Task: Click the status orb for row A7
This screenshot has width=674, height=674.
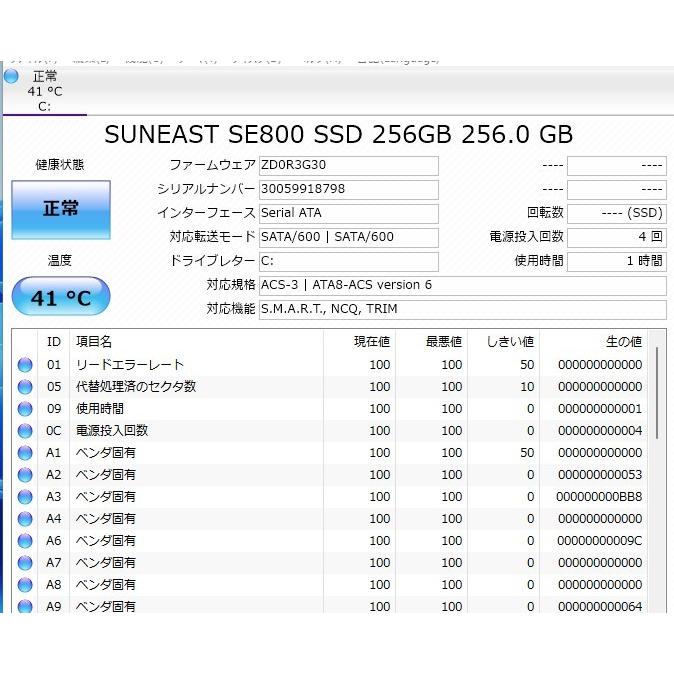Action: coord(25,563)
